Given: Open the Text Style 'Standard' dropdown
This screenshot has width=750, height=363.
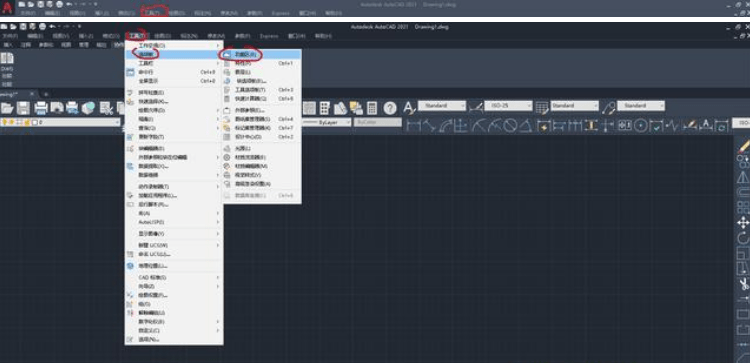Looking at the screenshot, I should pos(442,105).
